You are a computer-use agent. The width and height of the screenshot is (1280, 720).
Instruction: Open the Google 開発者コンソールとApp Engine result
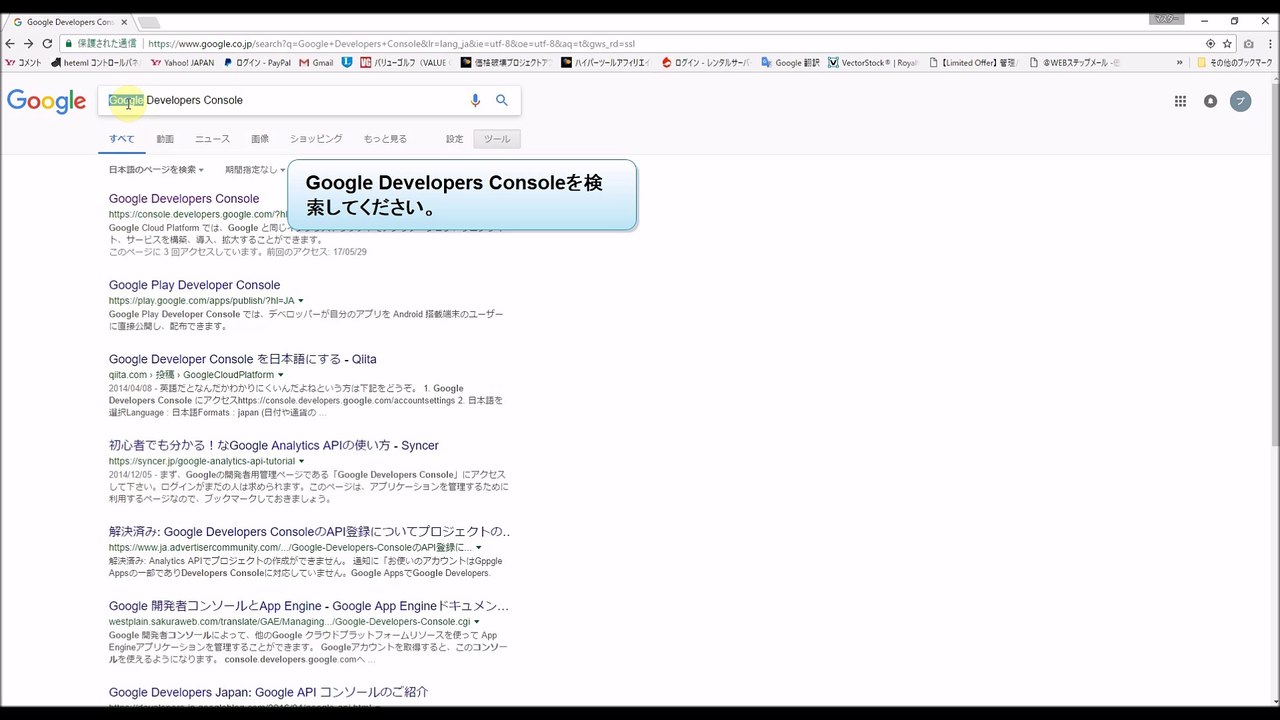309,606
